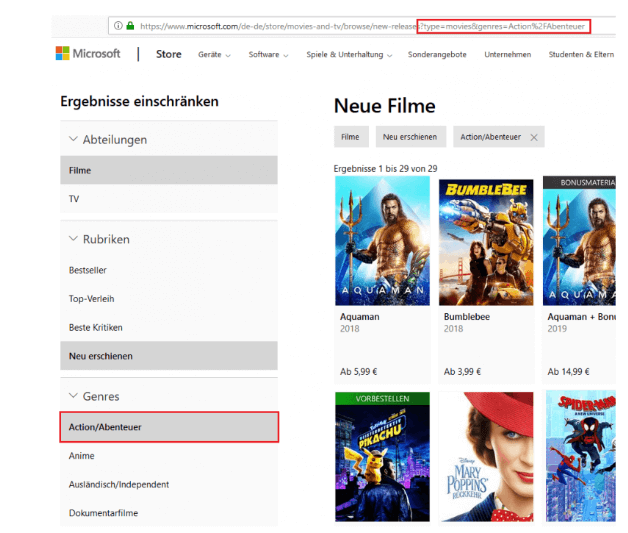Open the Pikachu preorder movie poster

(382, 457)
